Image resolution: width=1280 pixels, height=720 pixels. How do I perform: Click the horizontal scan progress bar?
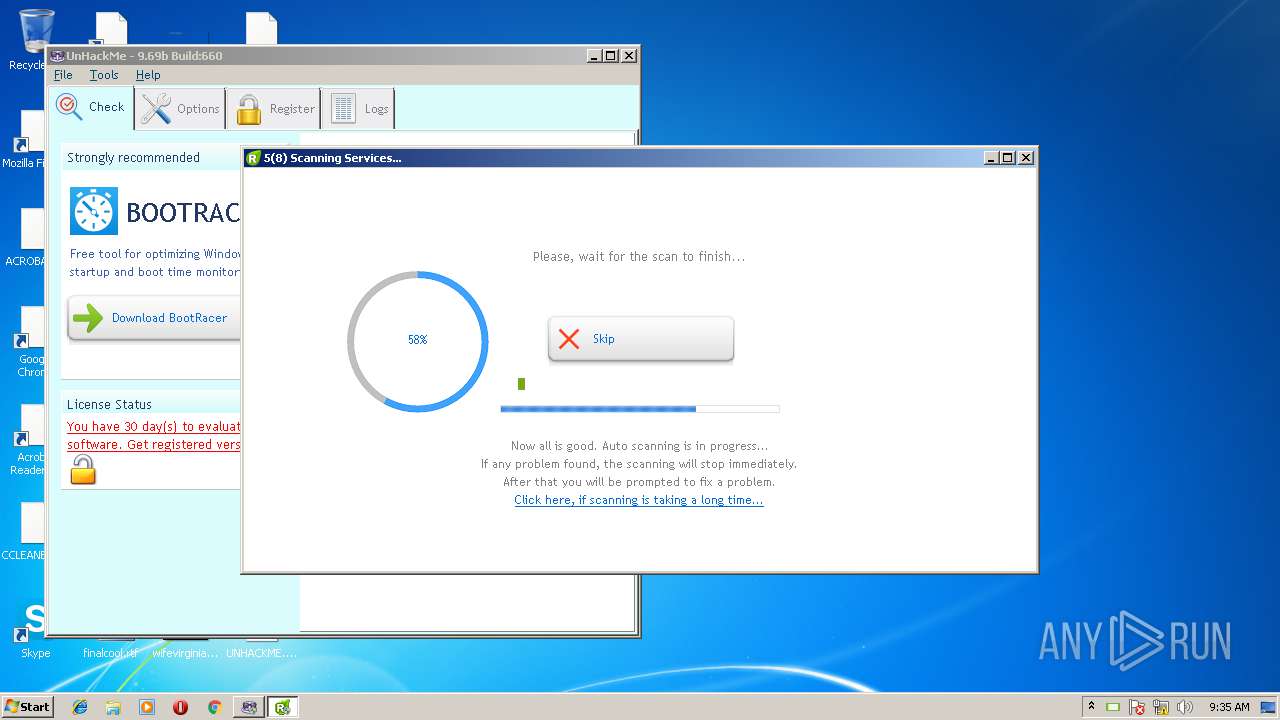[x=639, y=408]
